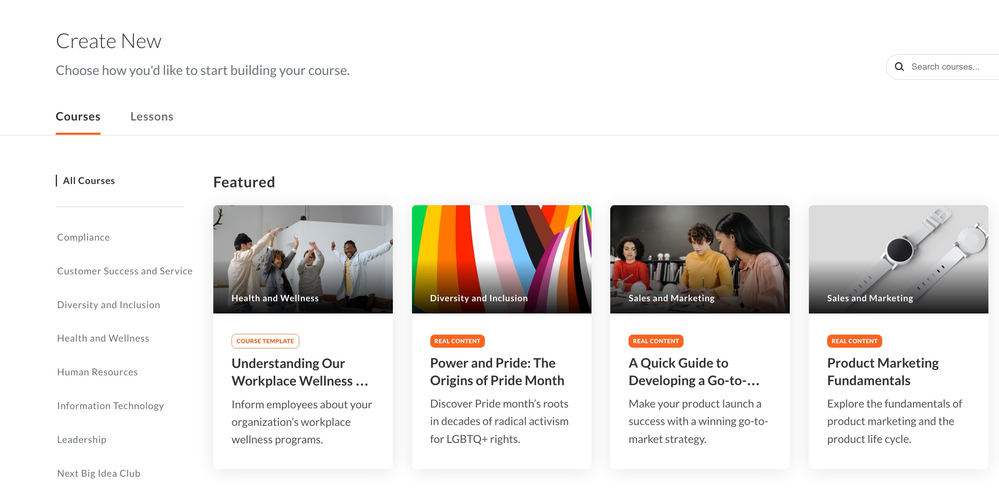This screenshot has height=491, width=999.
Task: Select Human Resources category
Action: click(97, 372)
